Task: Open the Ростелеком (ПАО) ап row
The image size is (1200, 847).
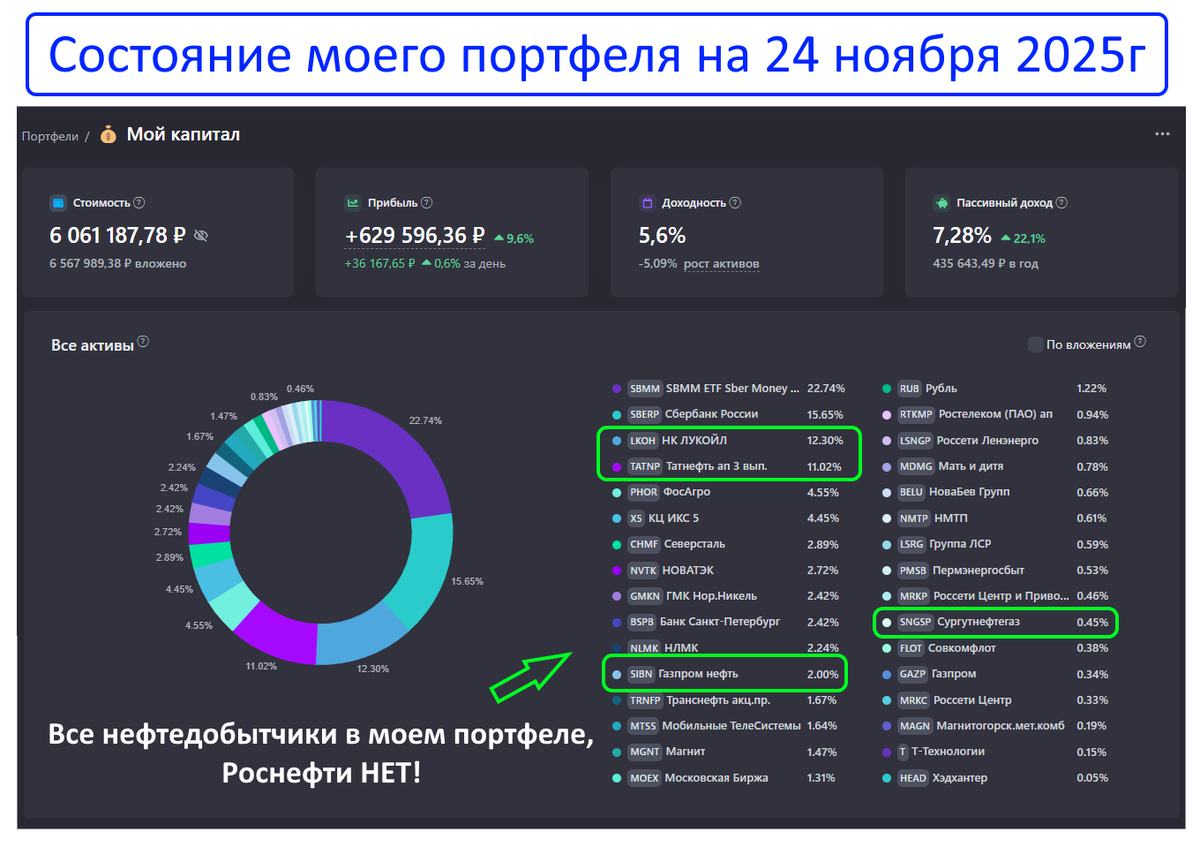Action: tap(995, 414)
